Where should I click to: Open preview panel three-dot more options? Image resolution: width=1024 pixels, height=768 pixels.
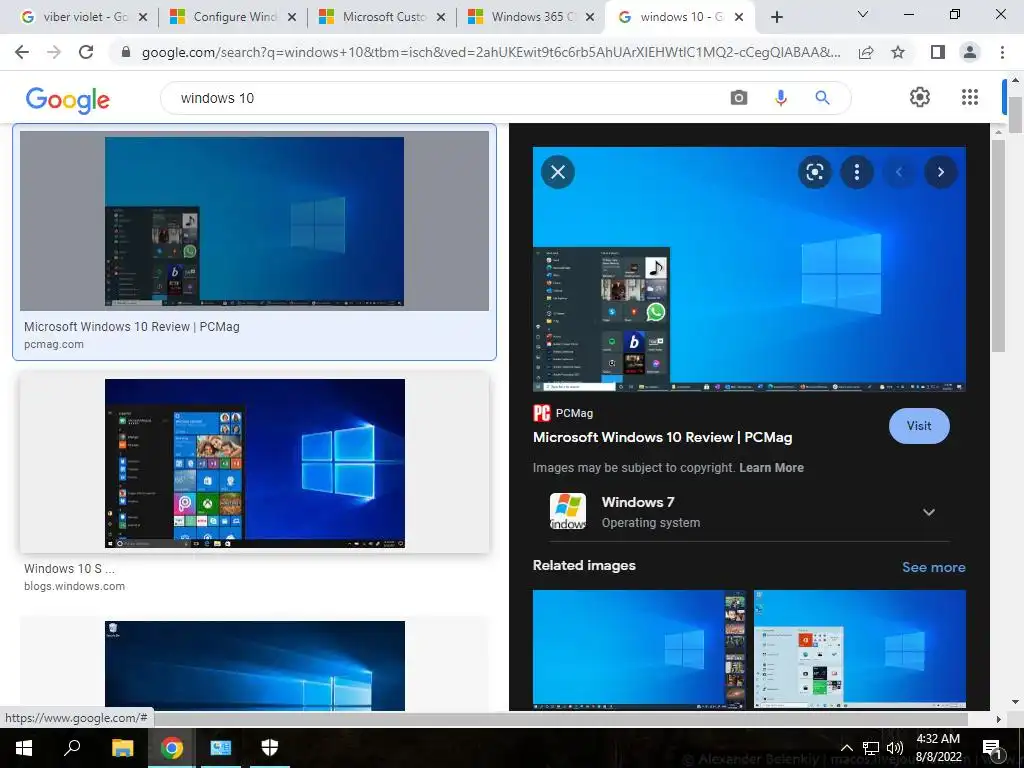[856, 172]
